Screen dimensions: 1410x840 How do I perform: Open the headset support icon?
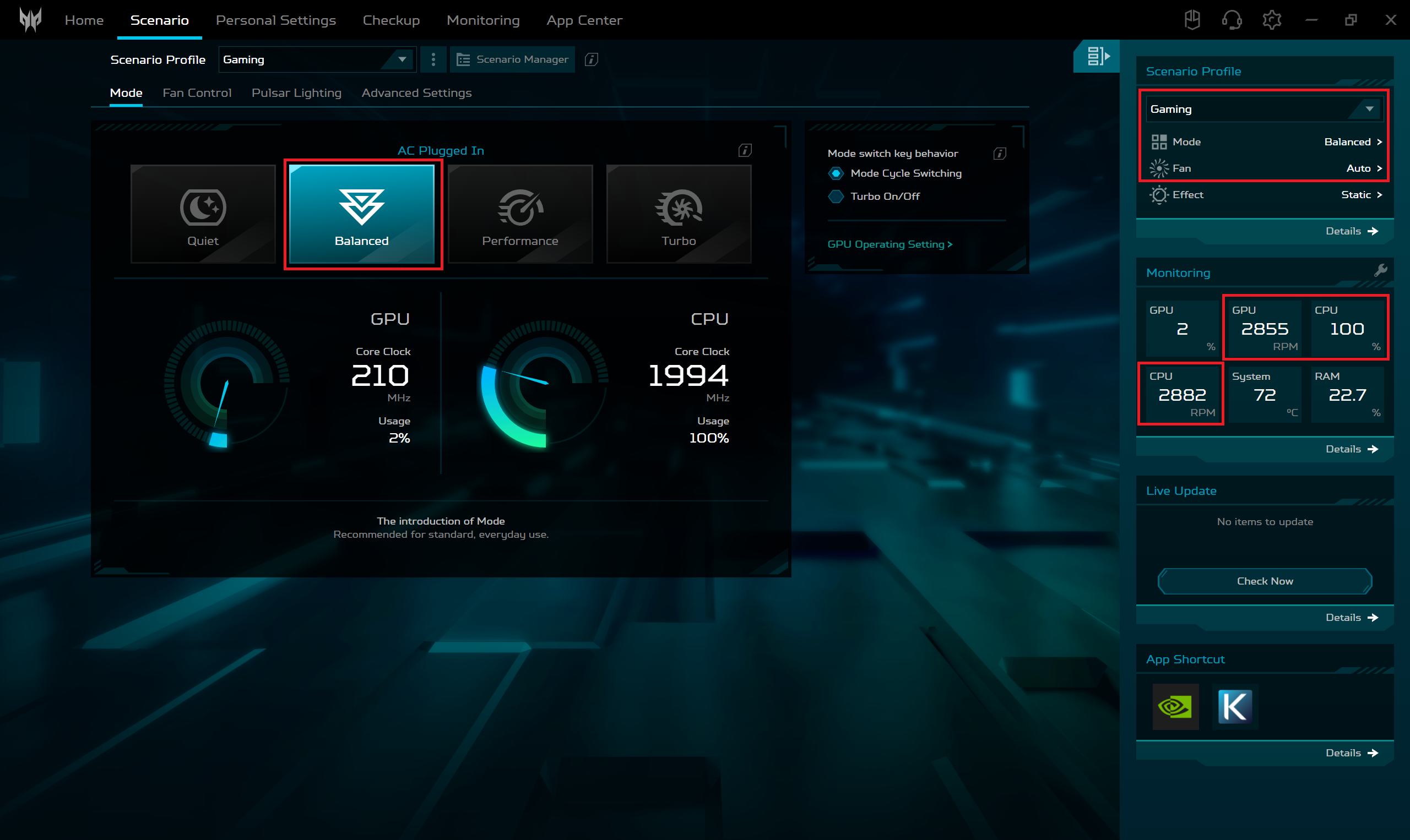point(1232,20)
